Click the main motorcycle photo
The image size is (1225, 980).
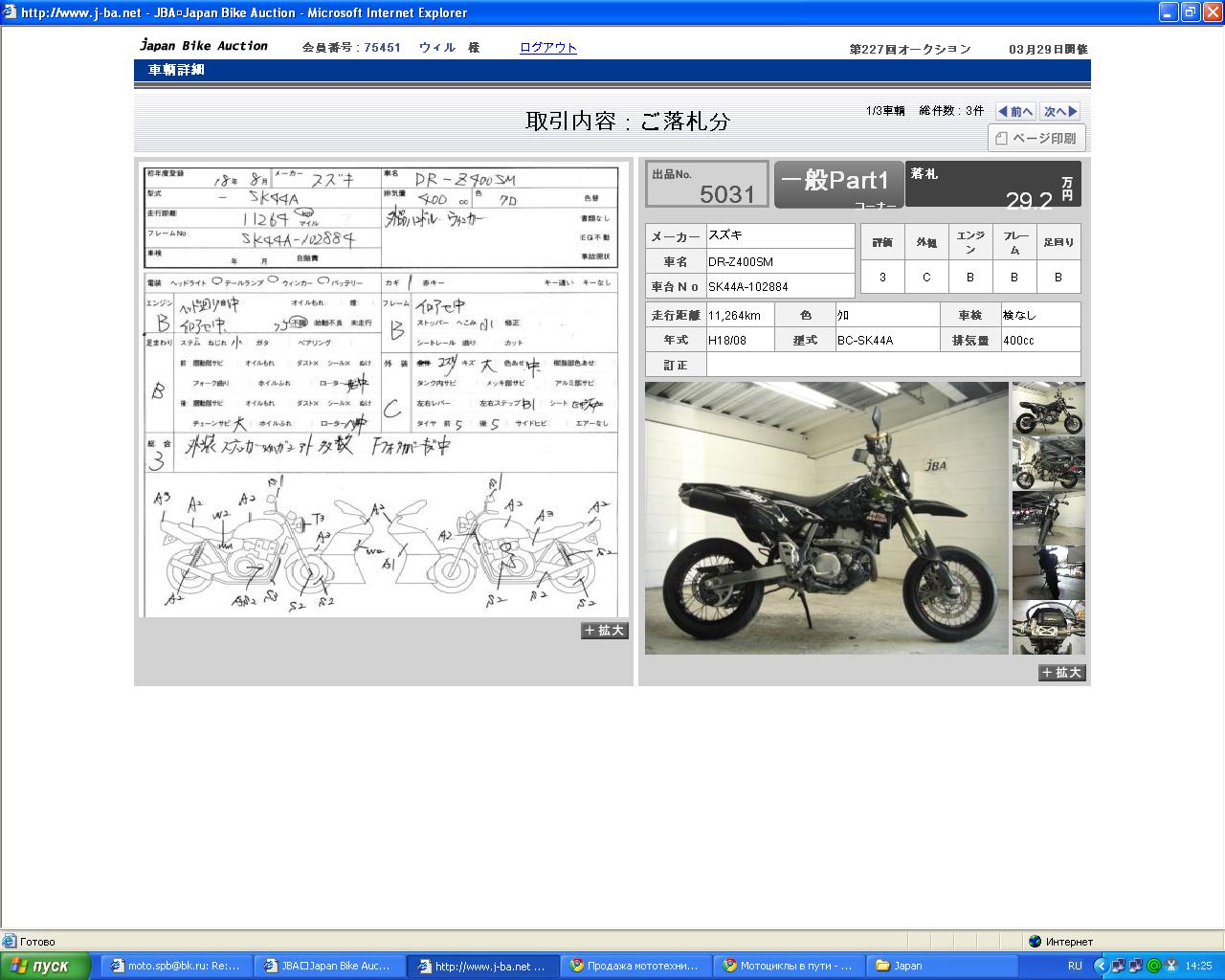tap(827, 518)
